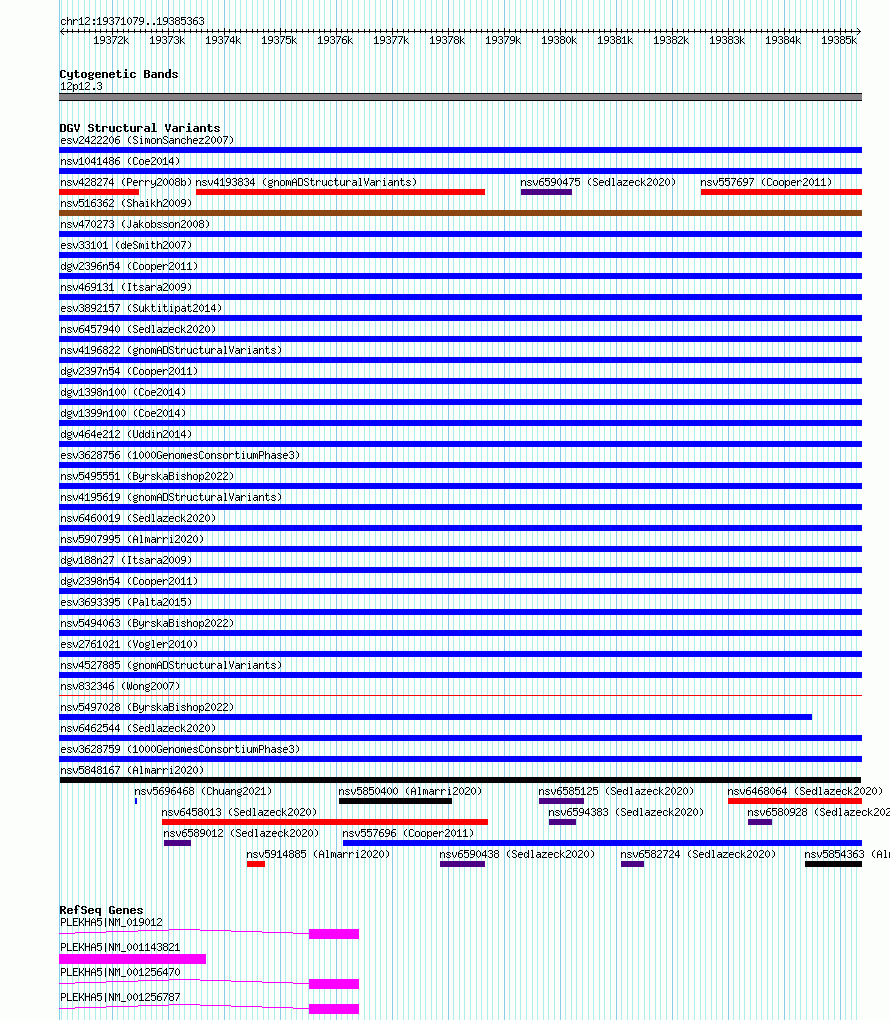This screenshot has height=1020, width=890.
Task: Open the nsv6582724 Sedlazeck2020 entry
Action: (698, 853)
